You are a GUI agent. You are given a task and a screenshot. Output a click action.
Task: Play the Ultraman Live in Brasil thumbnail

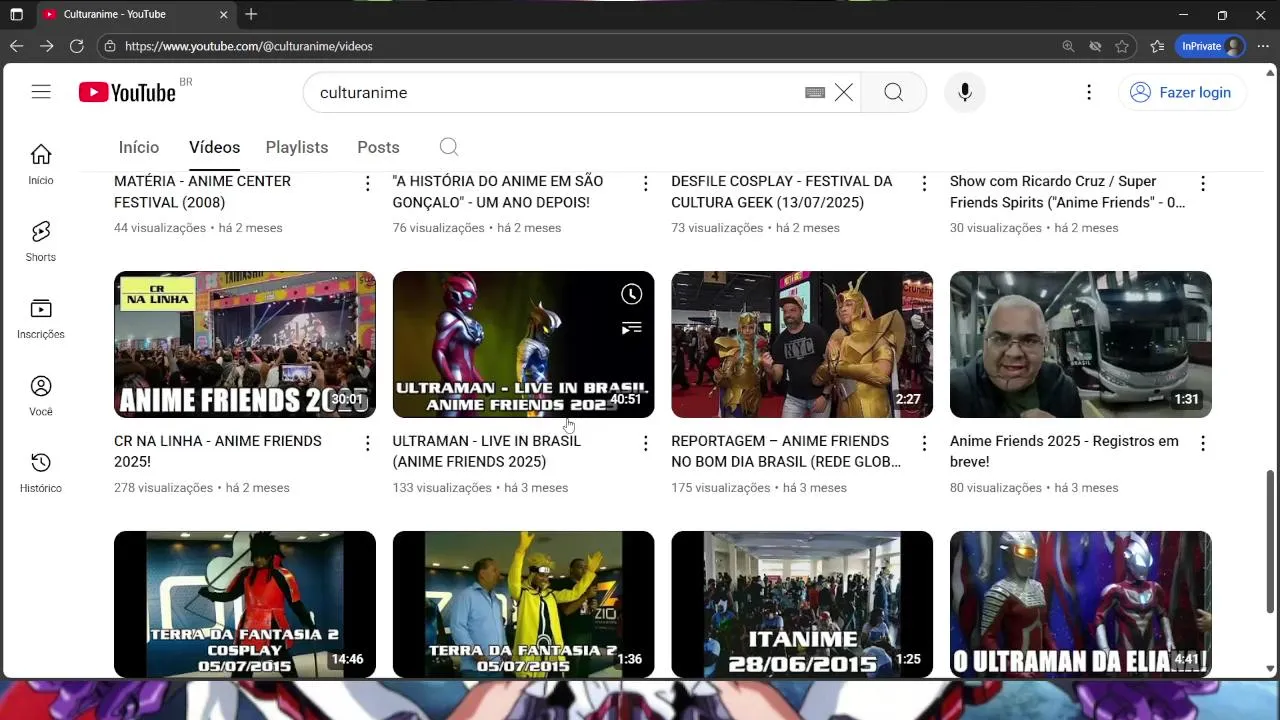[x=523, y=344]
